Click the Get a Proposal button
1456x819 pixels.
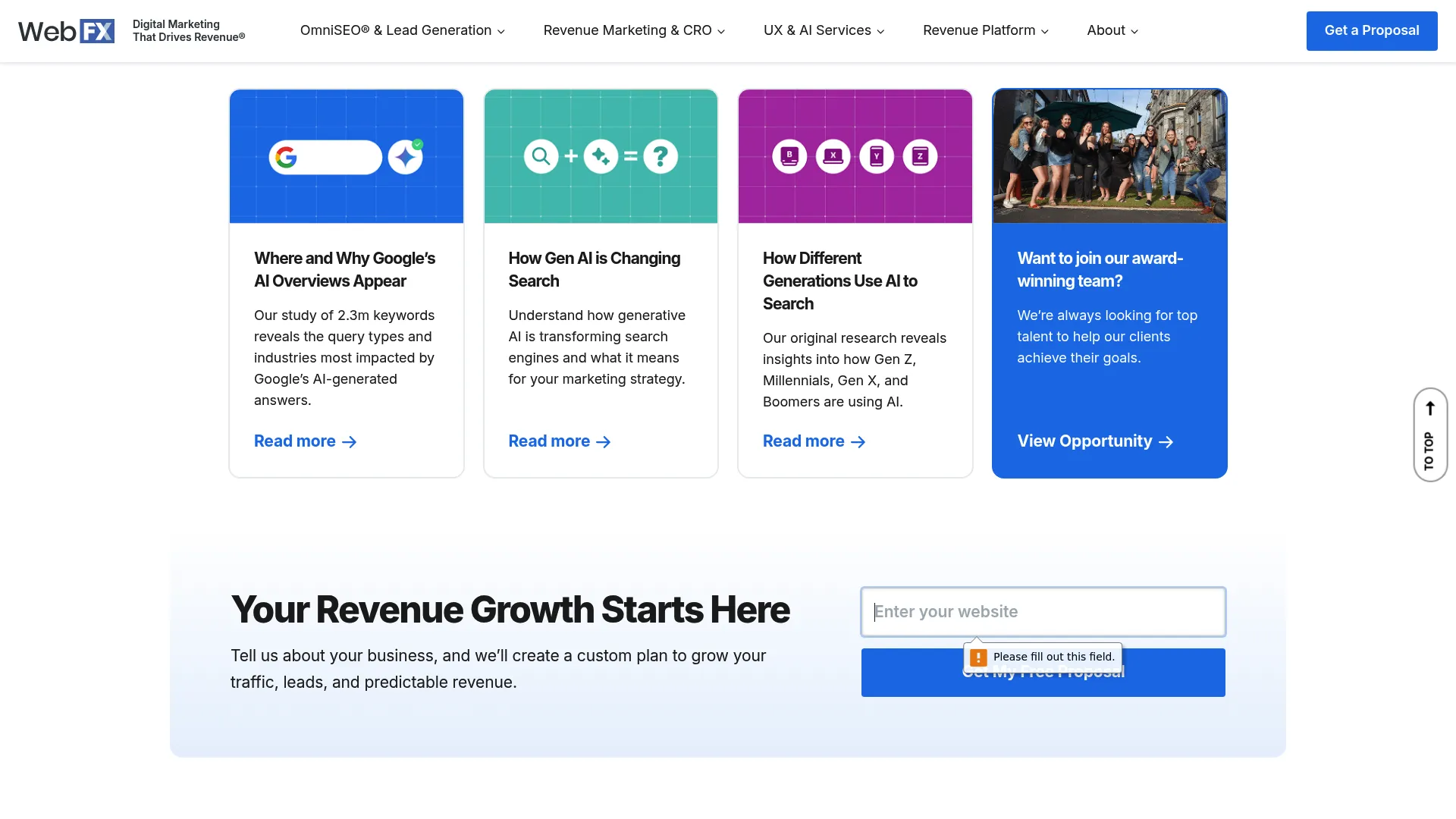pyautogui.click(x=1371, y=30)
